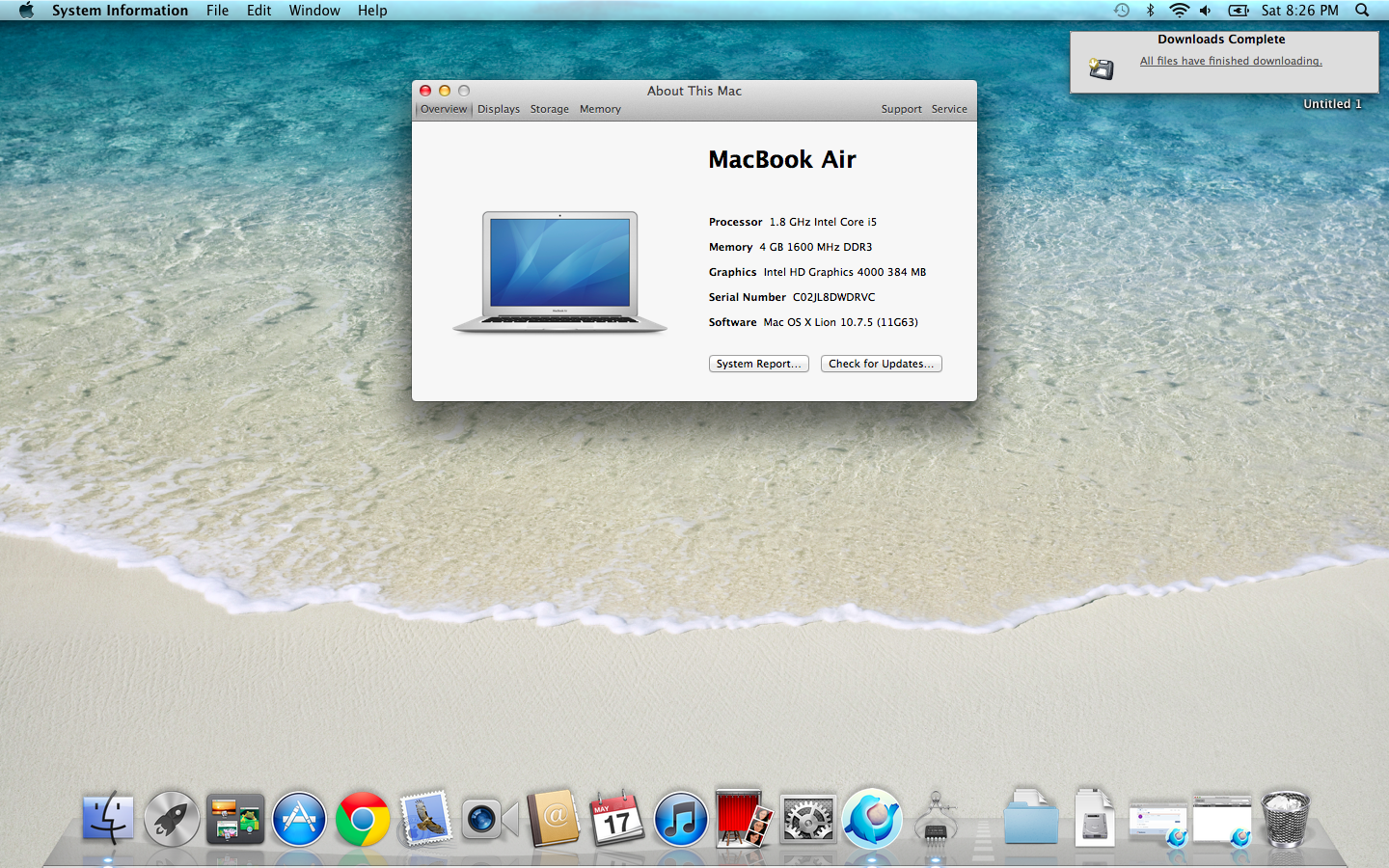Open the Edit menu

[x=259, y=11]
